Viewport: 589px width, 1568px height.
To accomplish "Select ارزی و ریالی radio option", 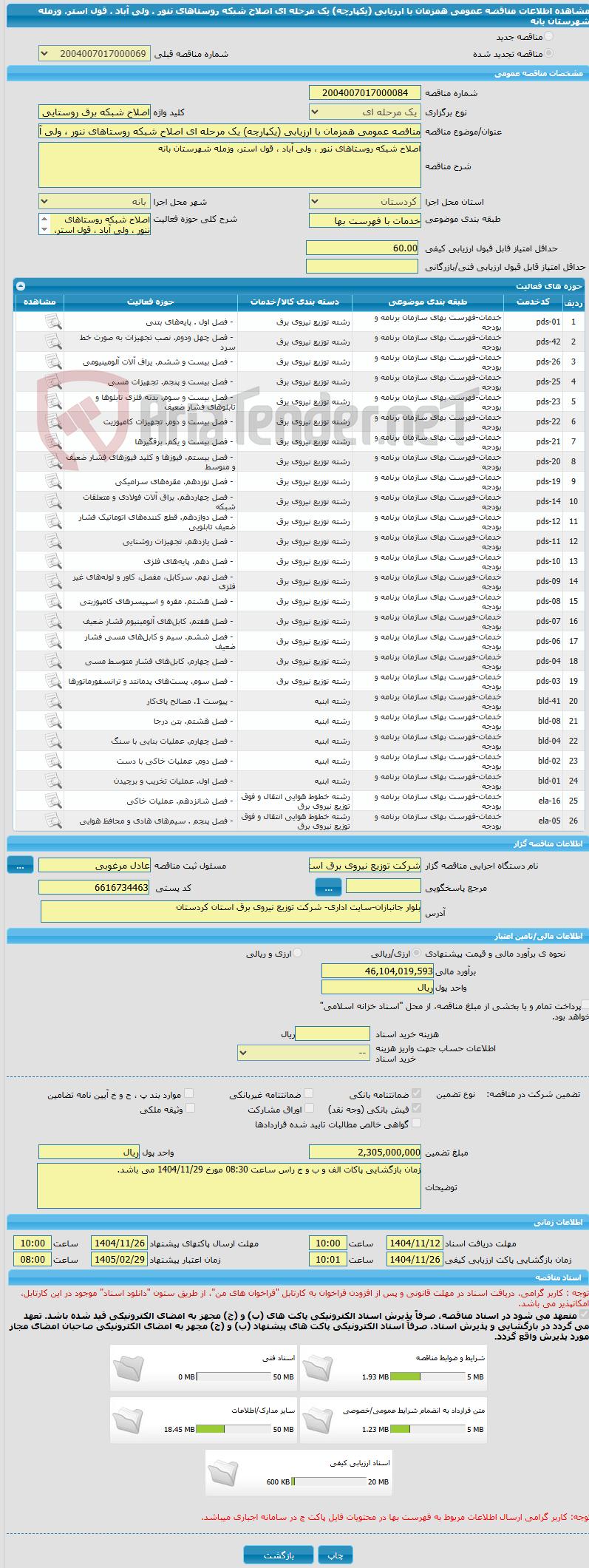I will coord(298,953).
